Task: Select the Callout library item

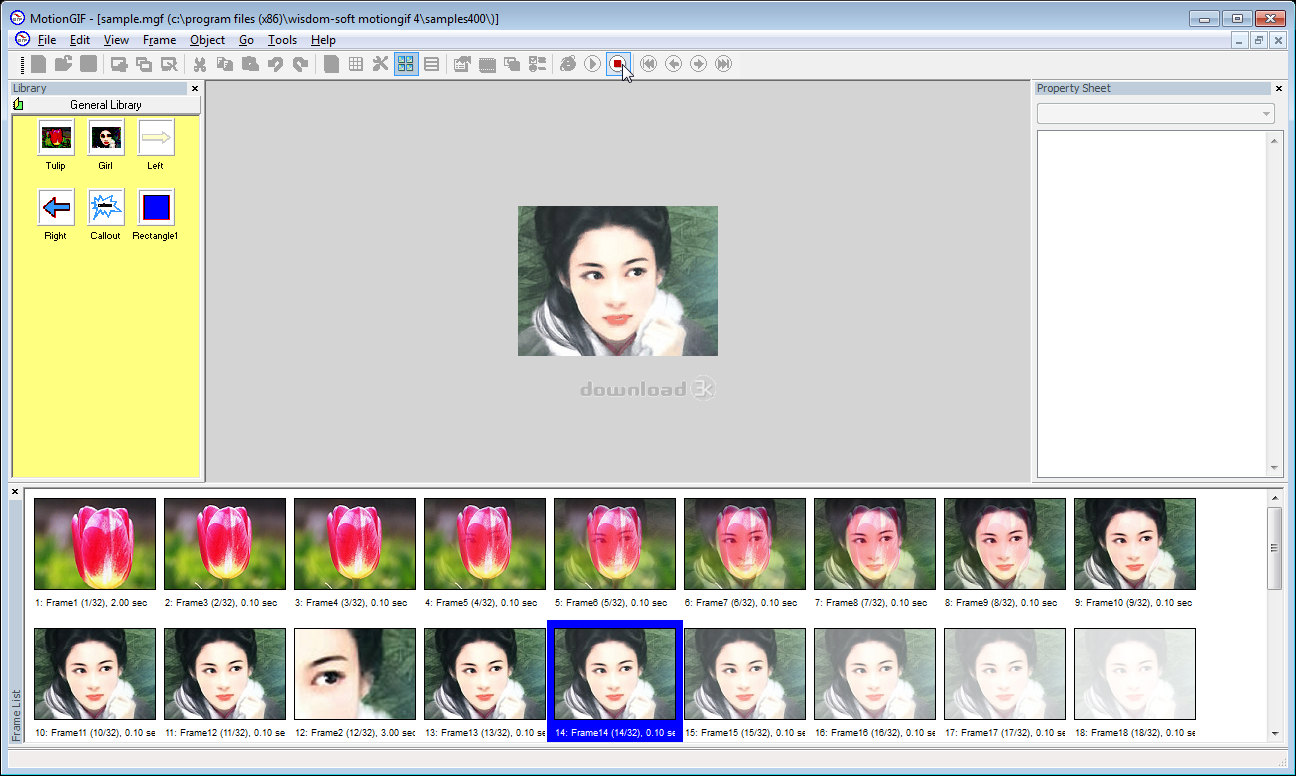Action: click(x=106, y=214)
